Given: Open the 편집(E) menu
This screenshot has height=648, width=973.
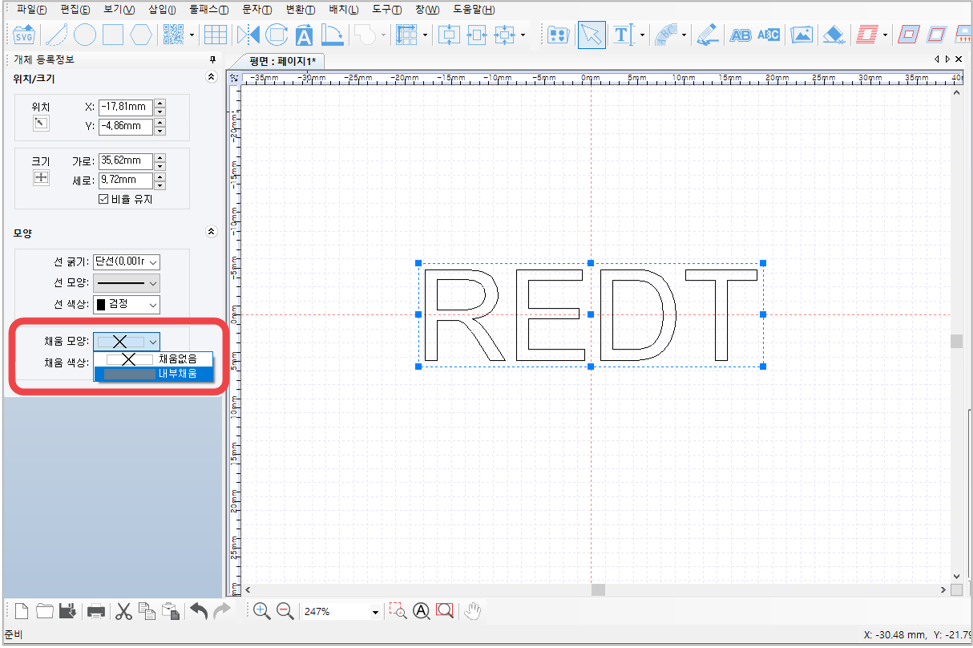Looking at the screenshot, I should [x=75, y=9].
